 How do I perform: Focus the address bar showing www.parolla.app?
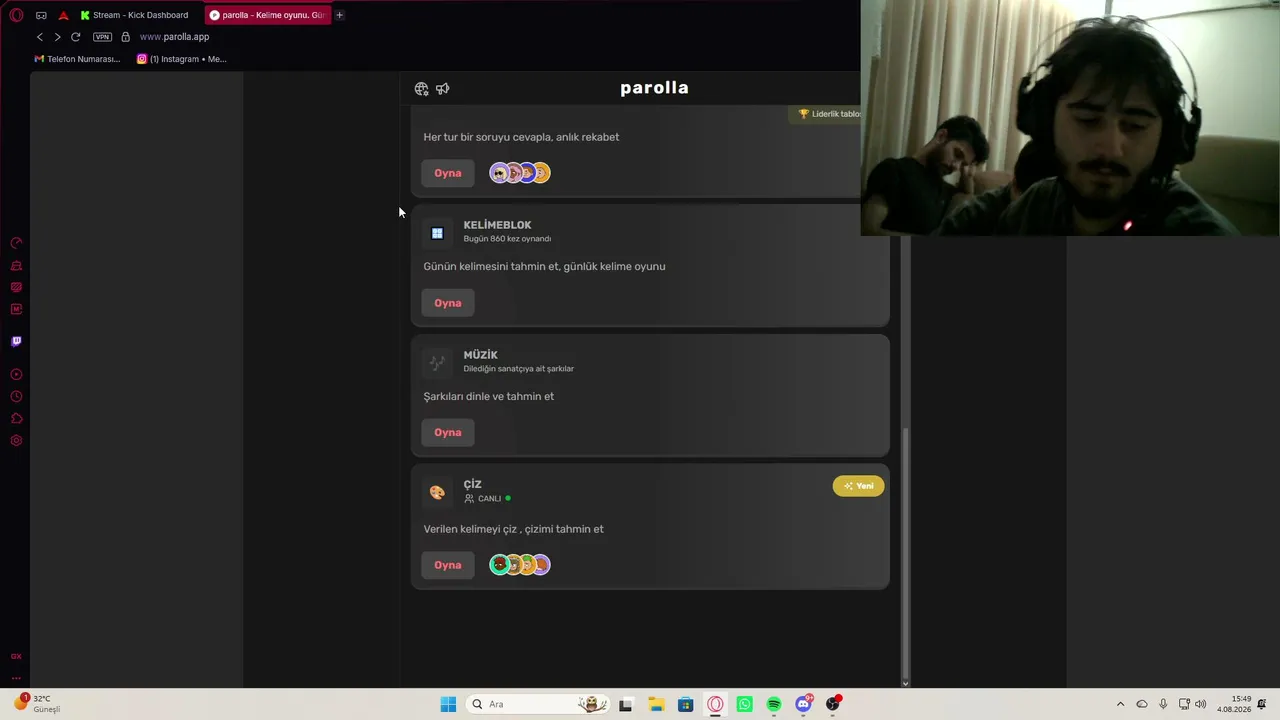point(174,37)
